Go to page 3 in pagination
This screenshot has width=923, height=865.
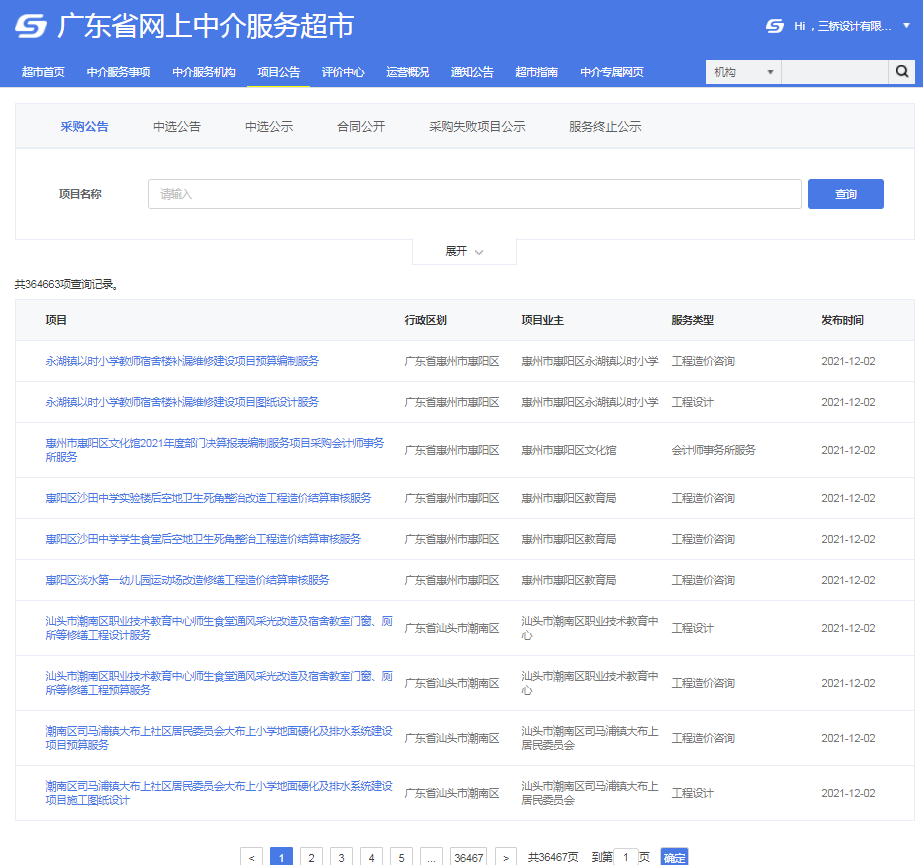342,857
